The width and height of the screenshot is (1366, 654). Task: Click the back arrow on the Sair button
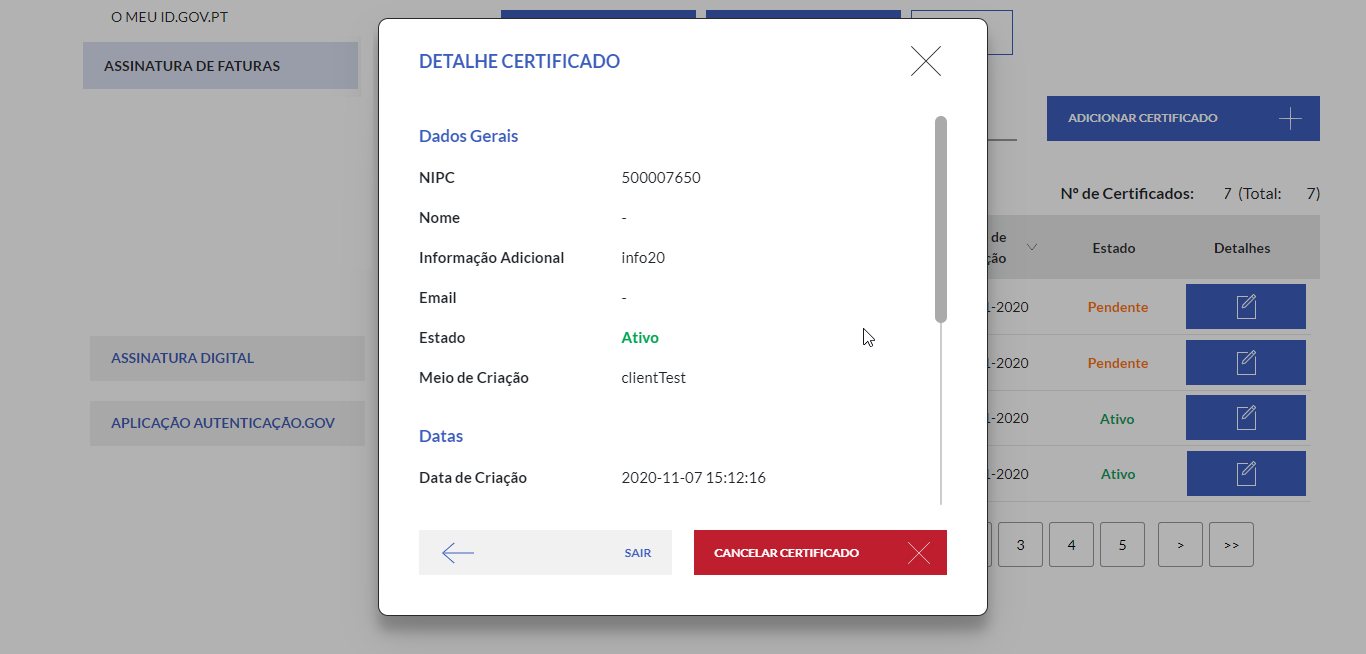[x=458, y=553]
